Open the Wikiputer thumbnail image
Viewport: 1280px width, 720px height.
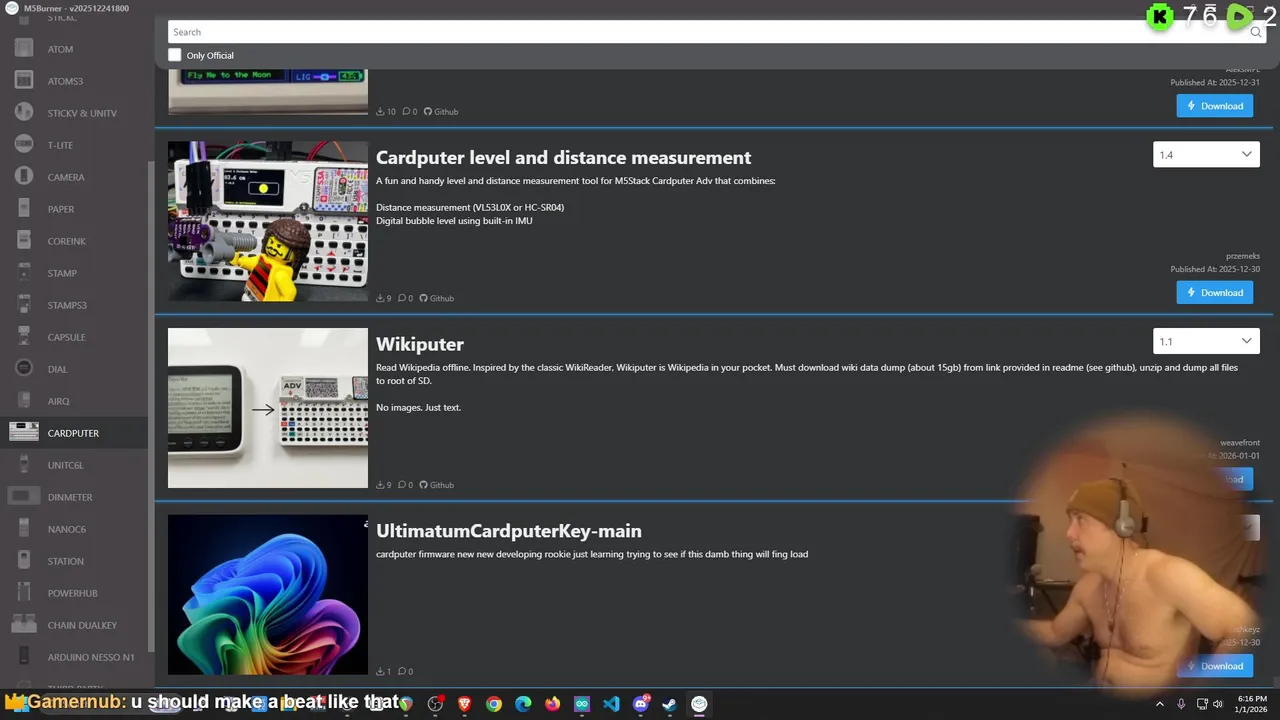pyautogui.click(x=268, y=408)
